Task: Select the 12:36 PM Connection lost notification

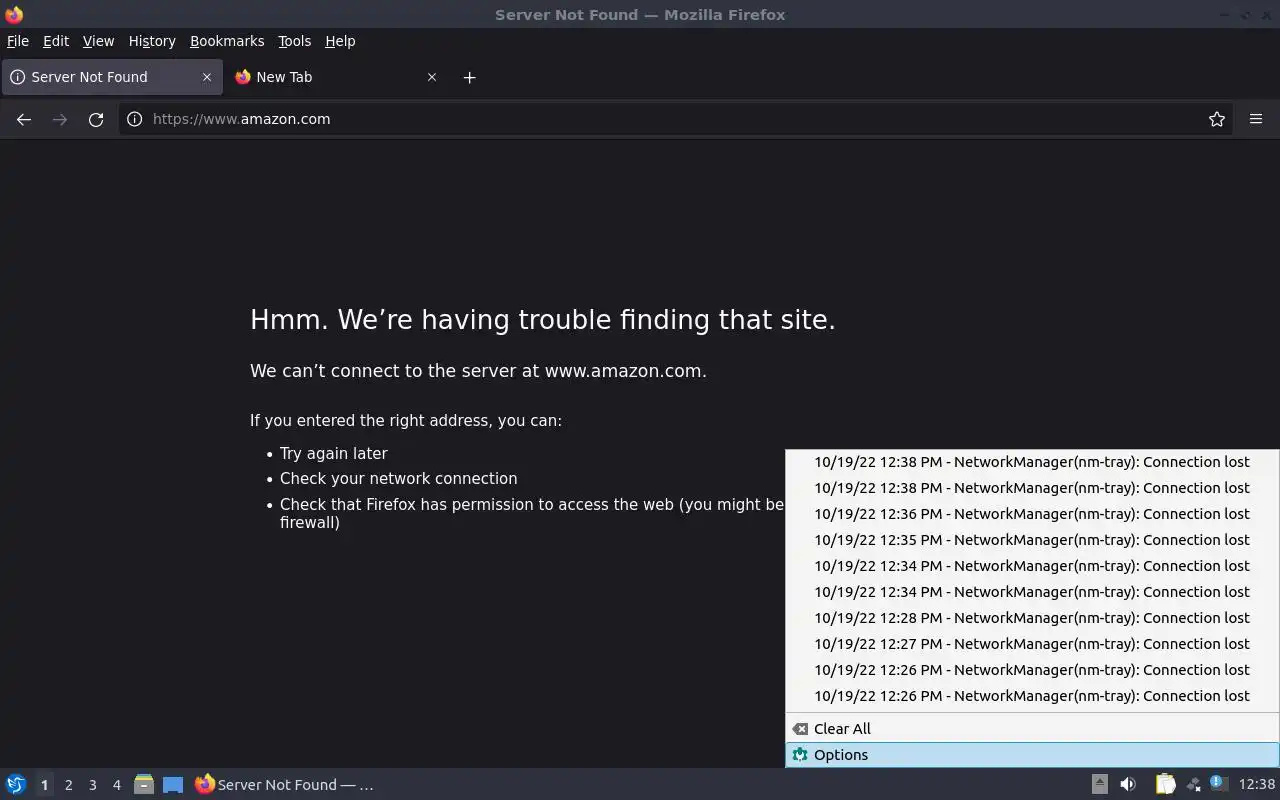Action: point(1032,514)
